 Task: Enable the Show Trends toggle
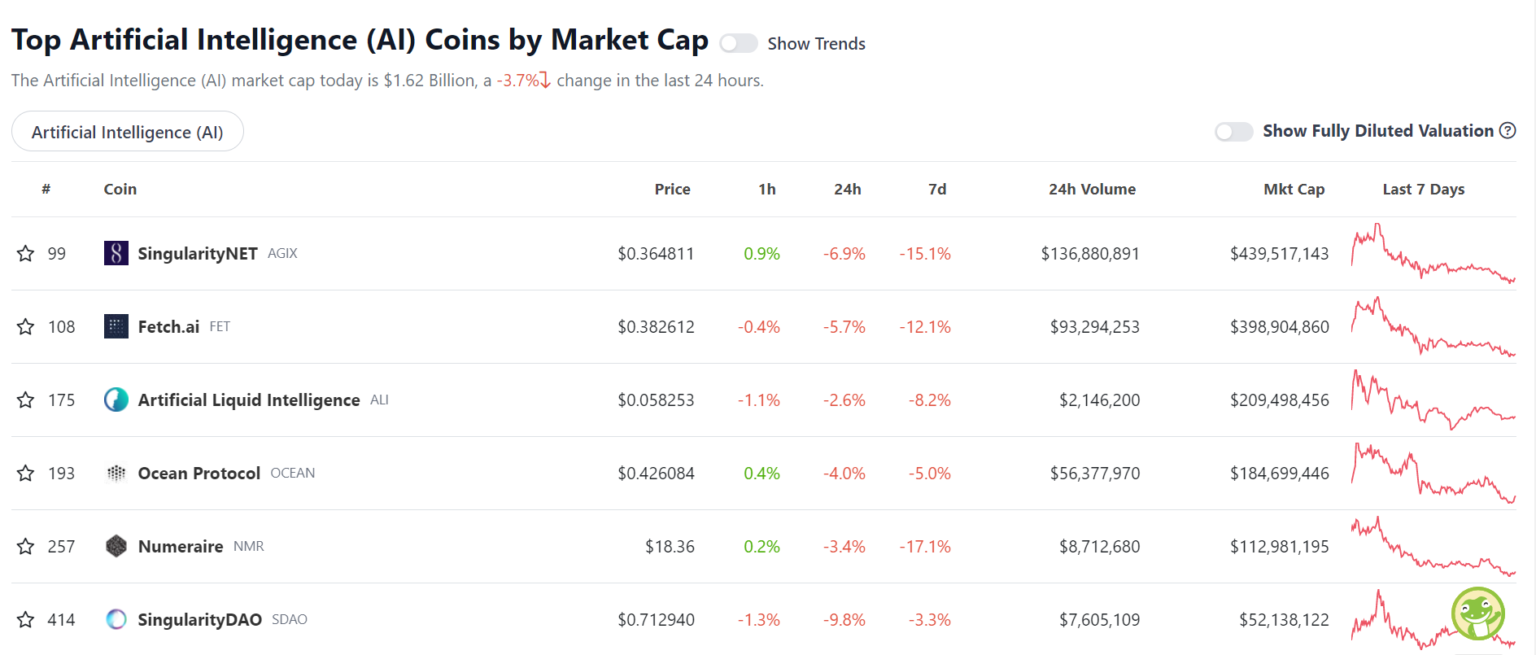pyautogui.click(x=739, y=44)
